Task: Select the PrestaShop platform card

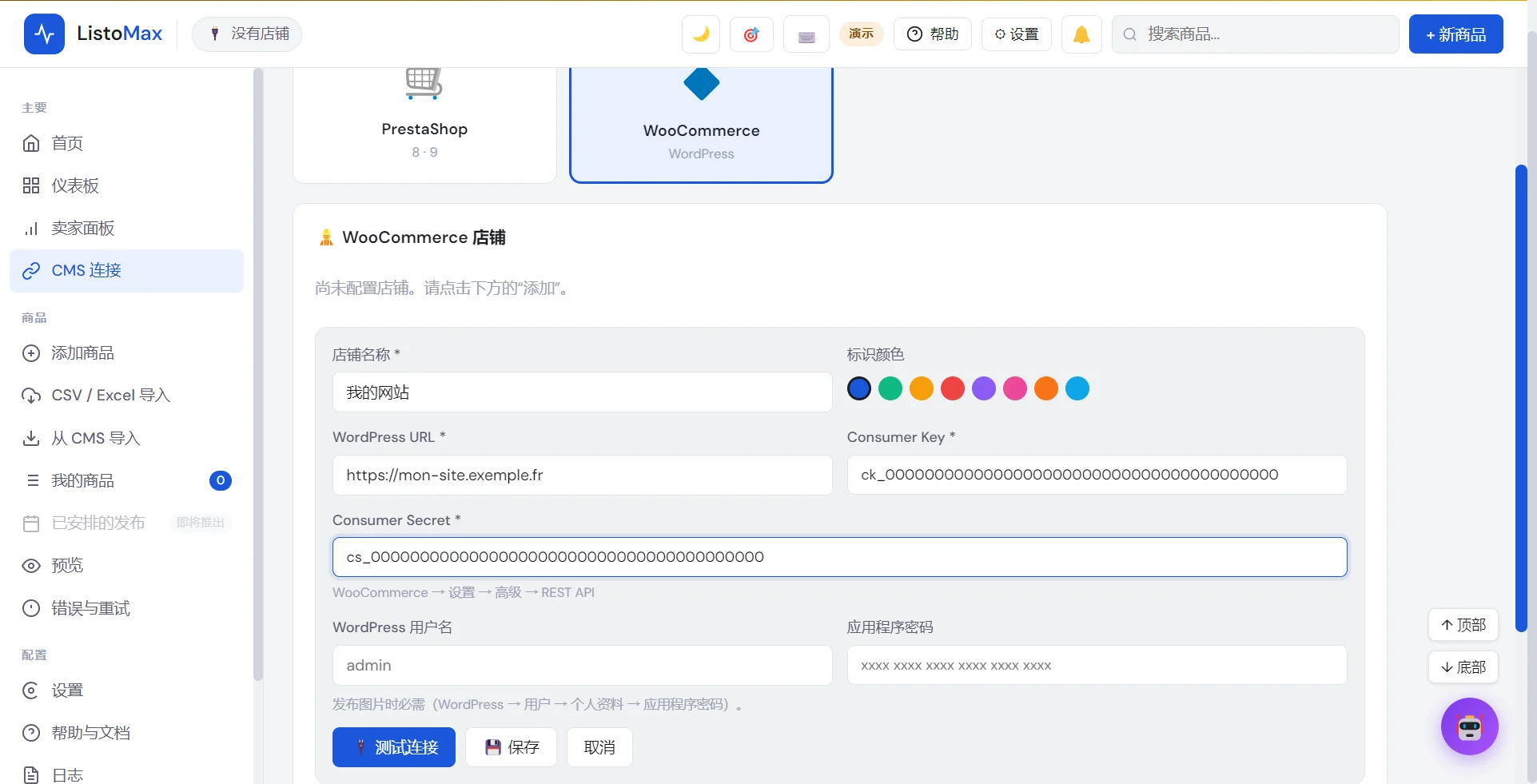Action: point(424,124)
